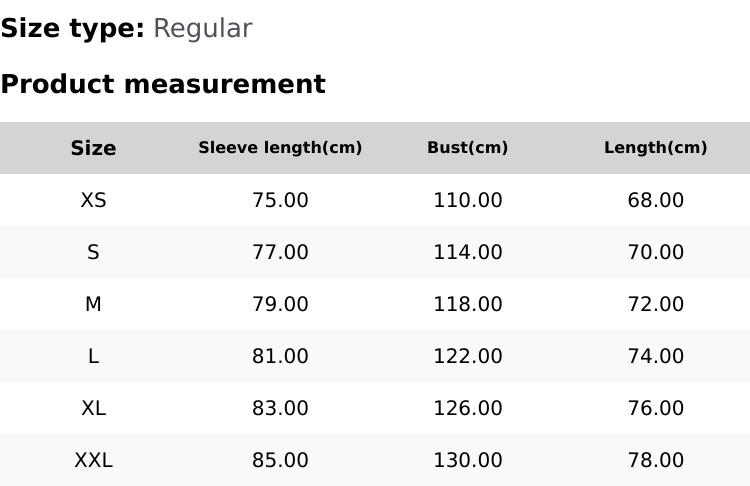Select the XXL size row label
Screen dimensions: 750x486
coord(93,460)
